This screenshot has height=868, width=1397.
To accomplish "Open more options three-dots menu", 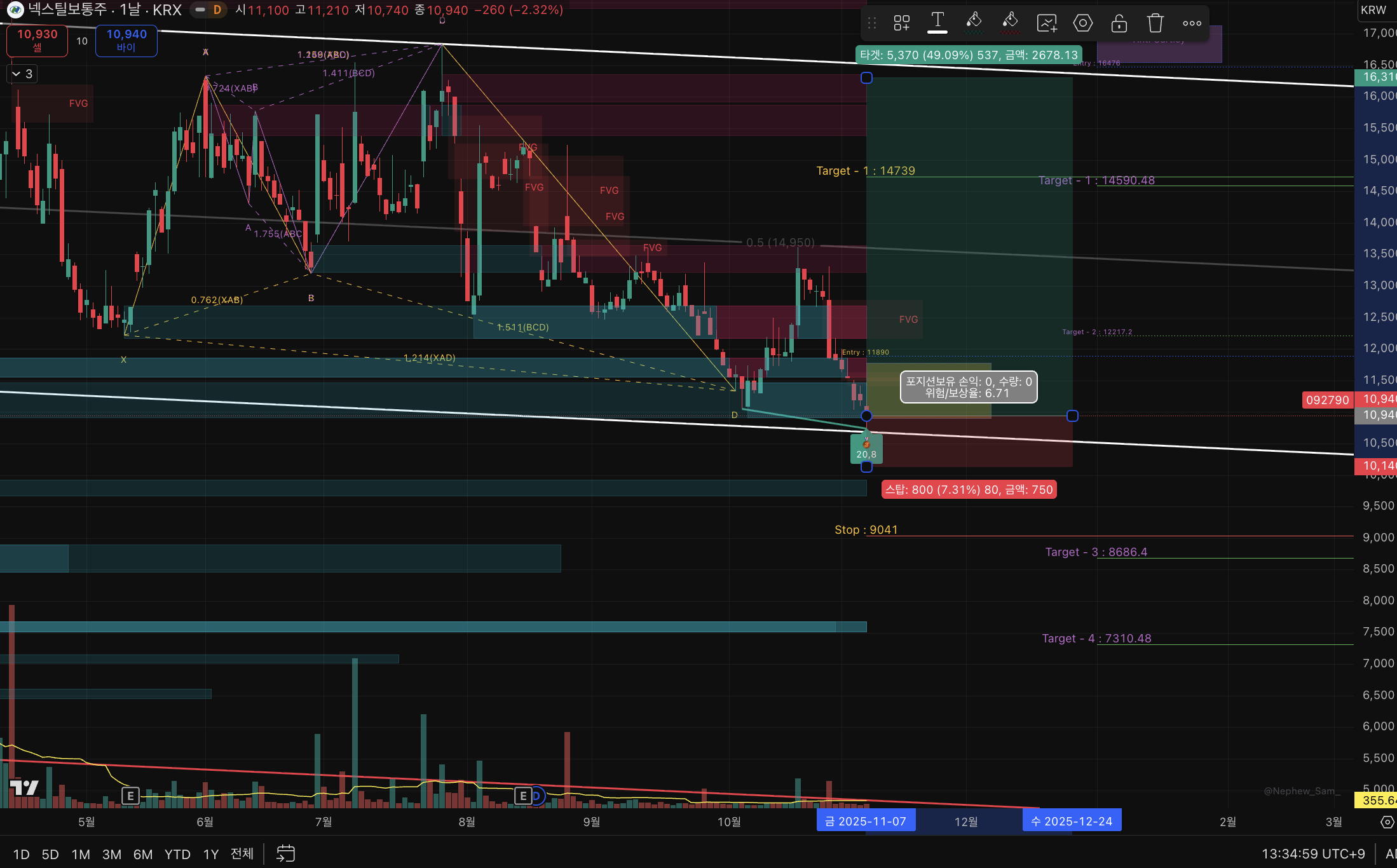I will pos(1192,24).
